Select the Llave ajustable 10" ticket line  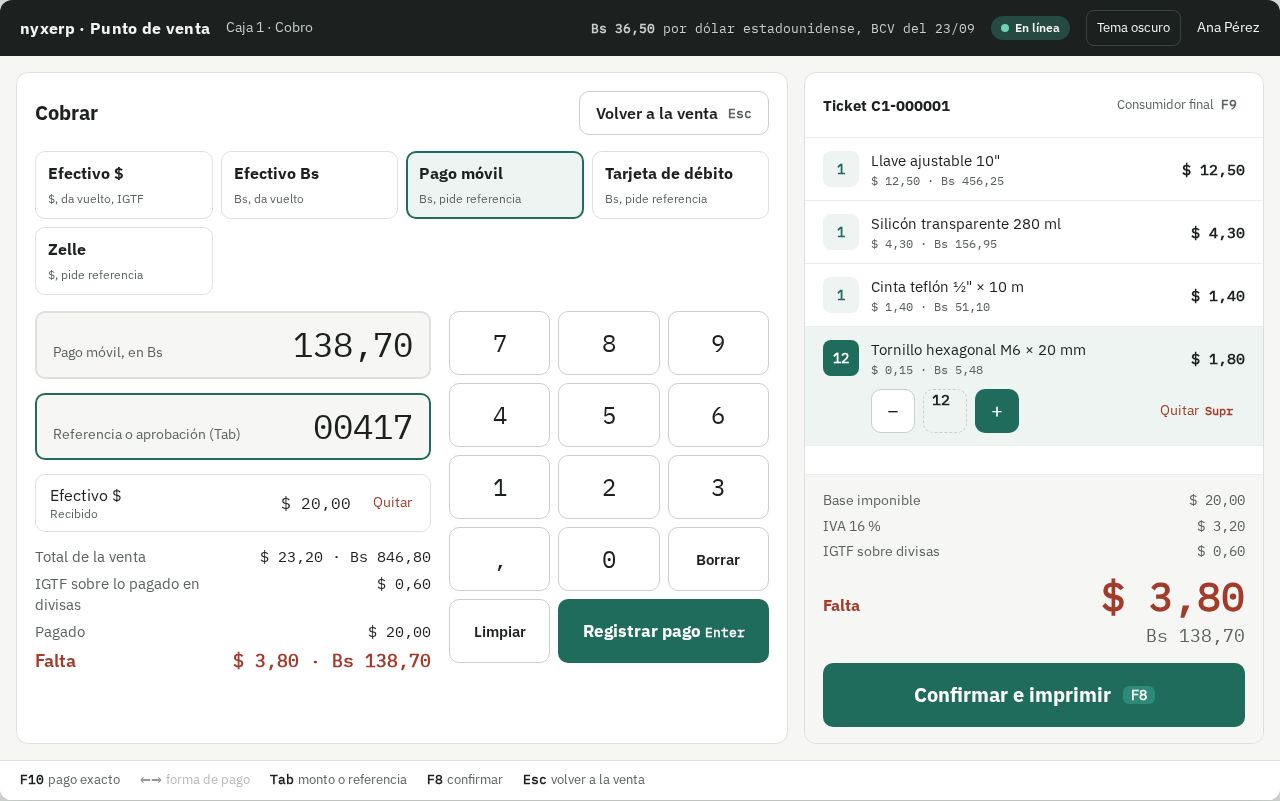pos(1034,169)
